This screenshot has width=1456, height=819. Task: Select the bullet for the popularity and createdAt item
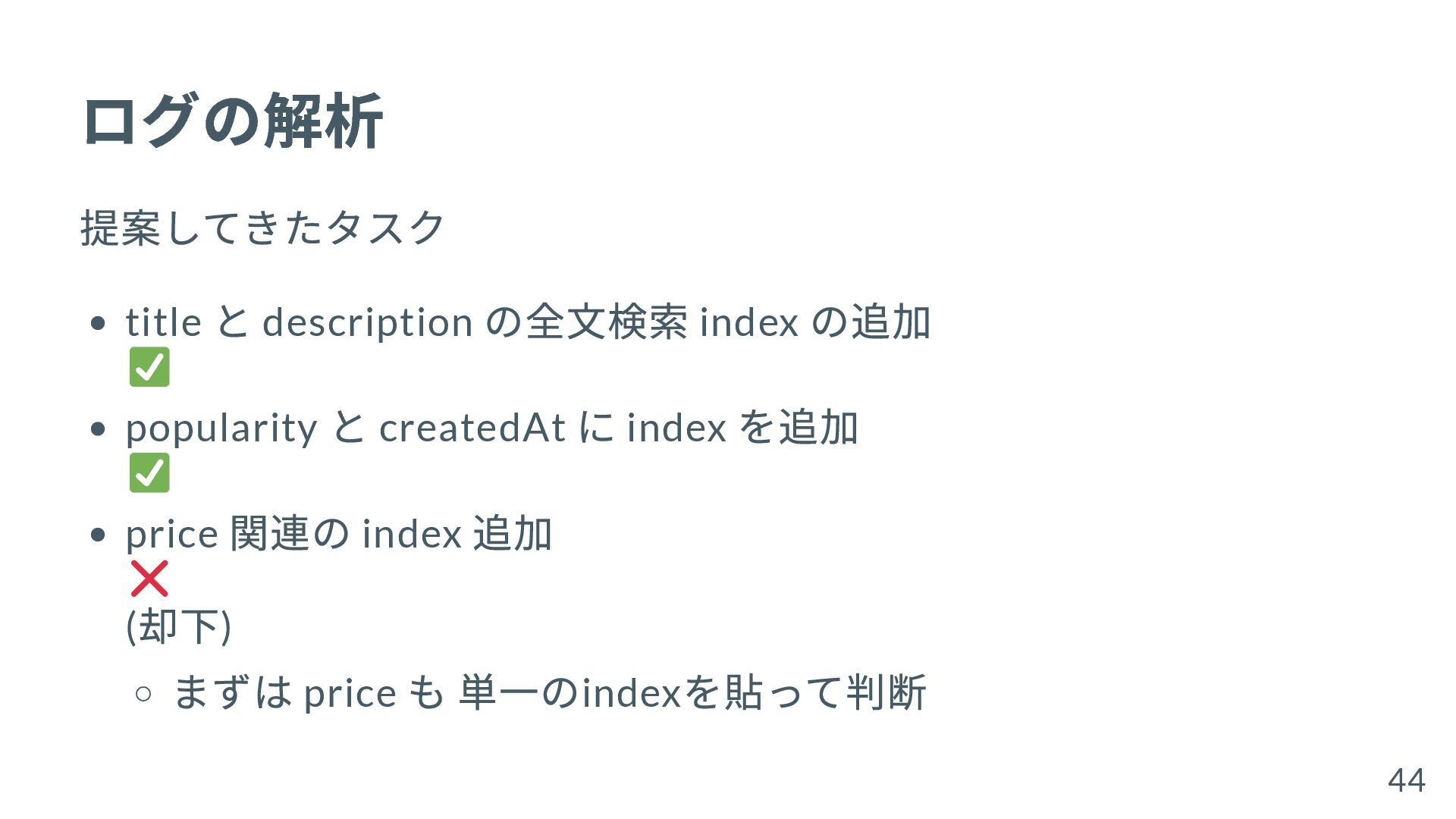point(98,430)
